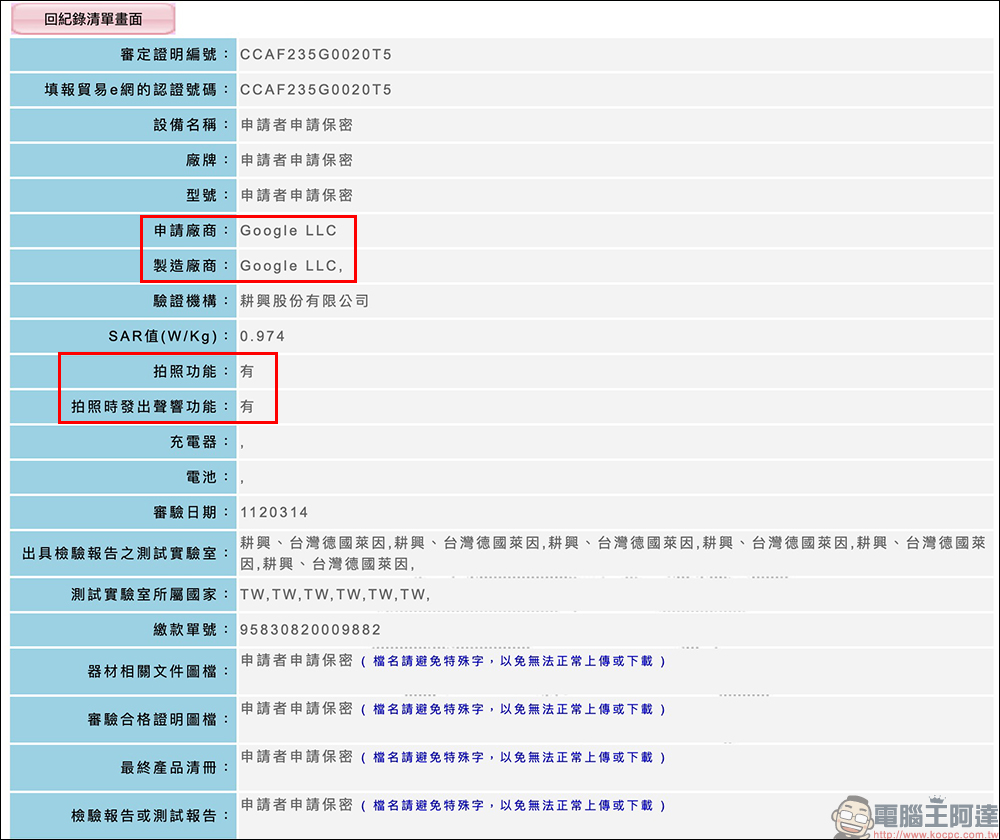
Task: Click the 拍照功能 label
Action: coord(191,371)
